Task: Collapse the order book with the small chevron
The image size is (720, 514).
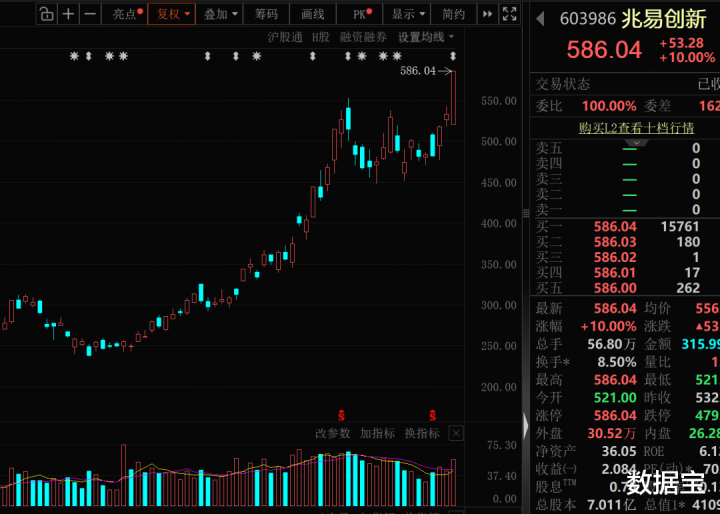Action: click(636, 143)
